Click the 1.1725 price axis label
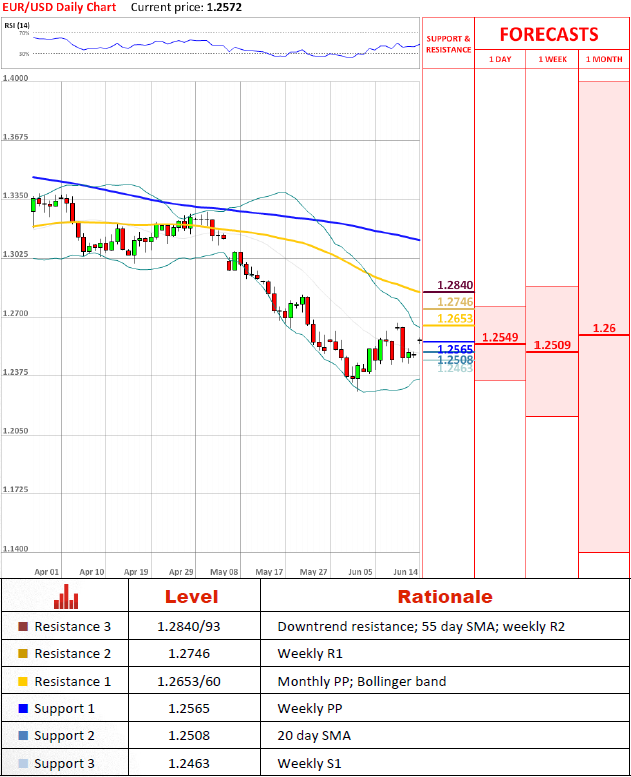Image resolution: width=631 pixels, height=777 pixels. [x=15, y=490]
